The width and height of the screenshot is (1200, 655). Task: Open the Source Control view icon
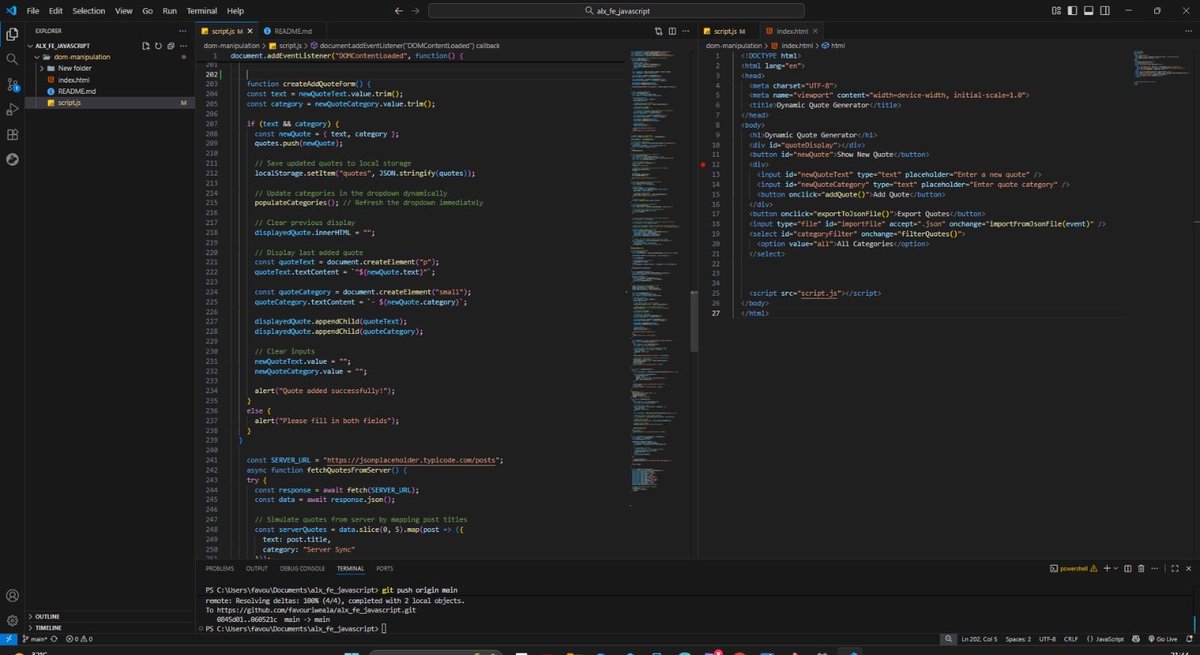(12, 84)
